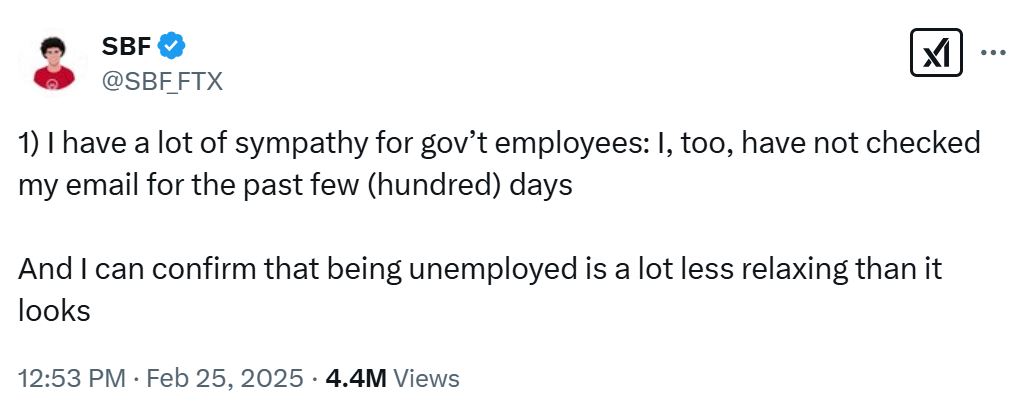Click the SBF display name
This screenshot has height=401, width=1024.
(127, 46)
